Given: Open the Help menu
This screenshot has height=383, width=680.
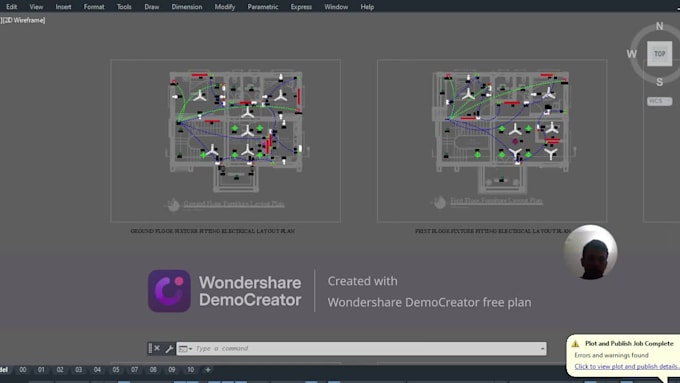Looking at the screenshot, I should point(367,7).
